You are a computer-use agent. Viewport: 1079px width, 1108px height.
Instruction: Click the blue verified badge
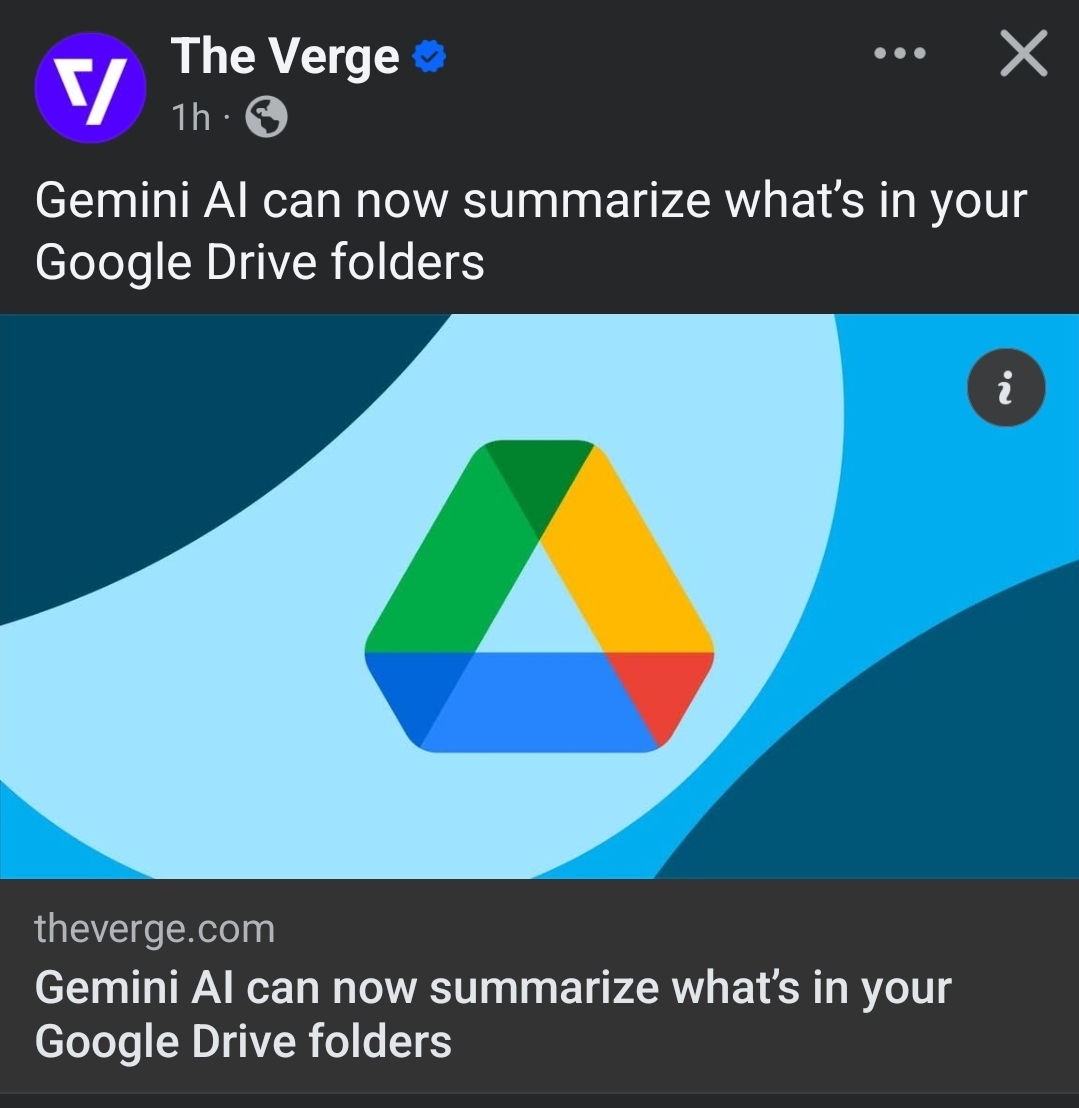(428, 58)
